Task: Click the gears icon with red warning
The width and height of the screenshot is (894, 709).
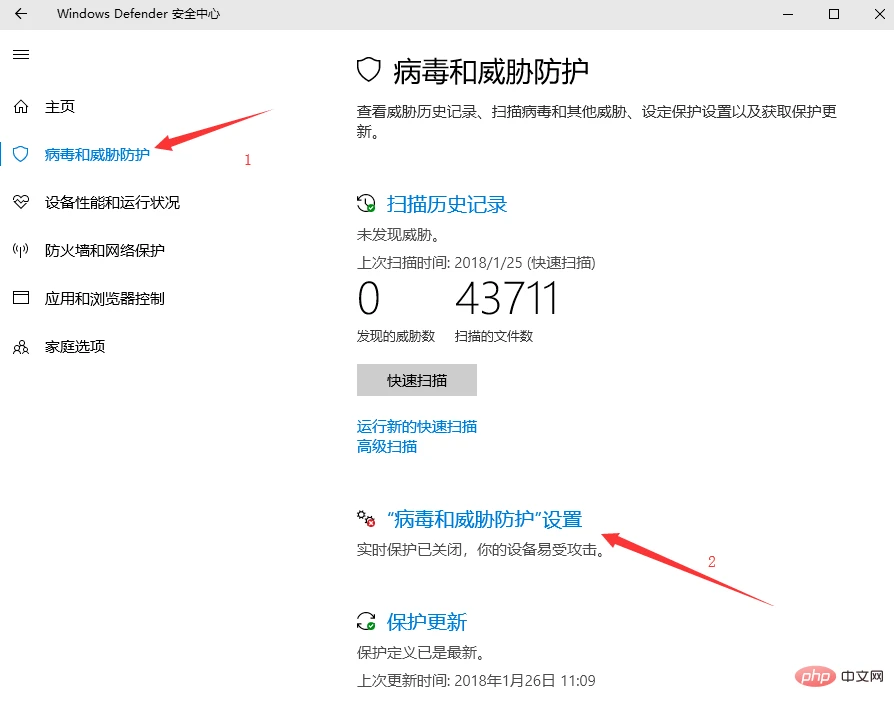Action: [x=366, y=519]
